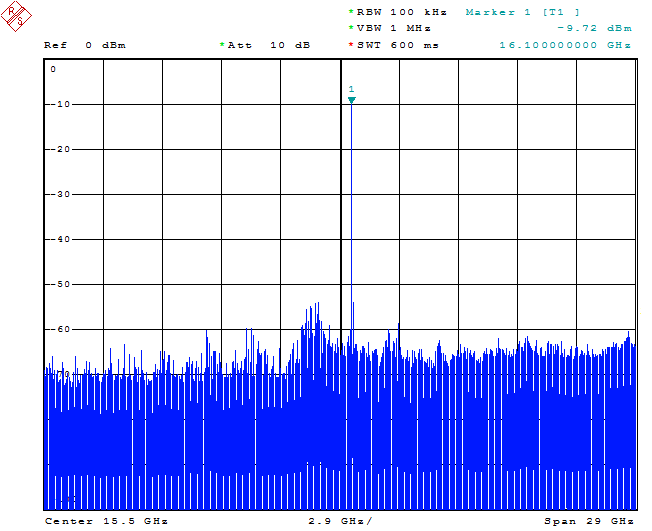The image size is (652, 531).
Task: Click marker frequency '16.100000000 GHz'
Action: coord(565,45)
